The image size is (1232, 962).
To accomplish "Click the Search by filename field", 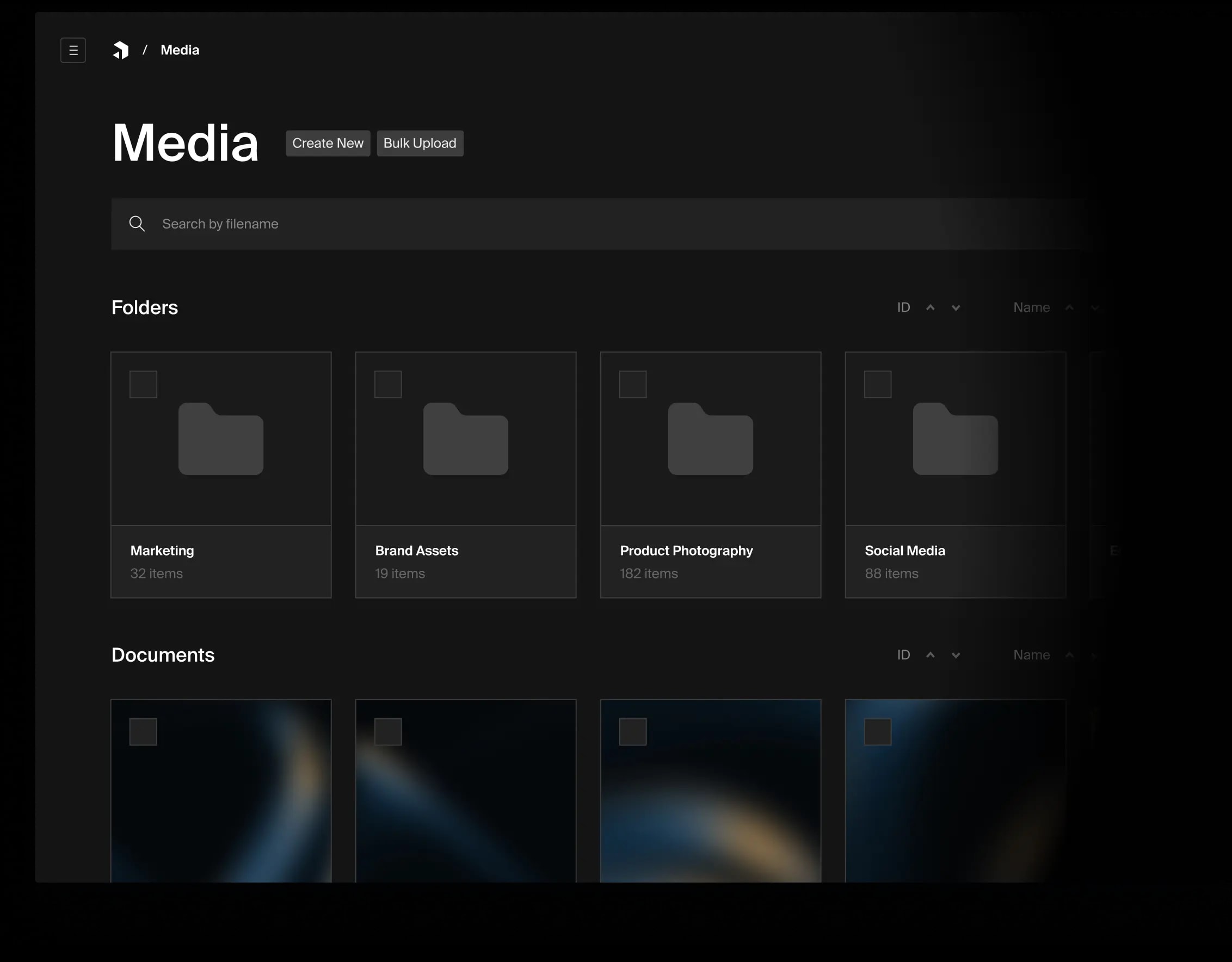I will pyautogui.click(x=598, y=224).
